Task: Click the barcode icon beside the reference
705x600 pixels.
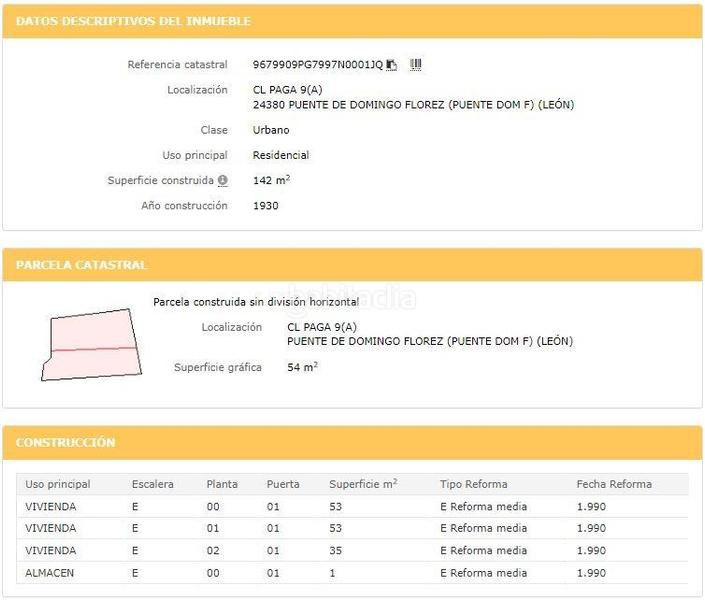Action: tap(416, 65)
